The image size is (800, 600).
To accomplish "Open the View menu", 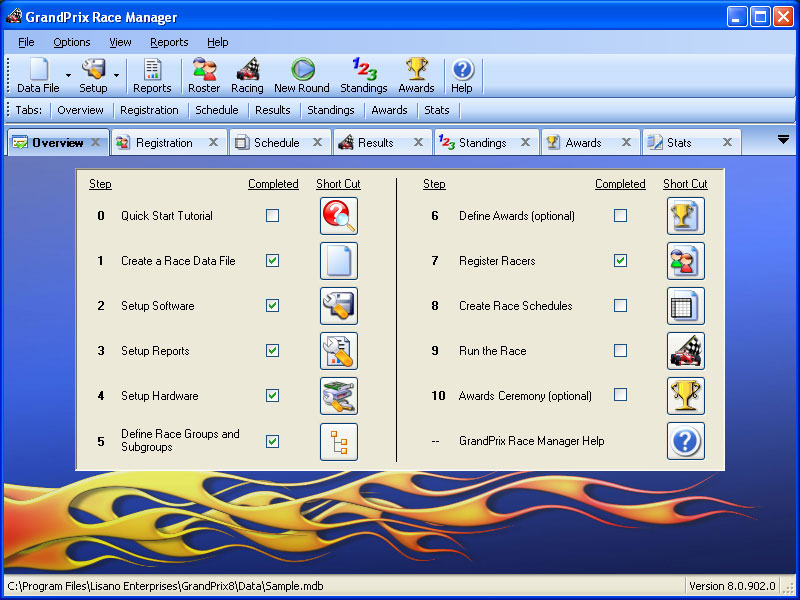I will pos(120,42).
